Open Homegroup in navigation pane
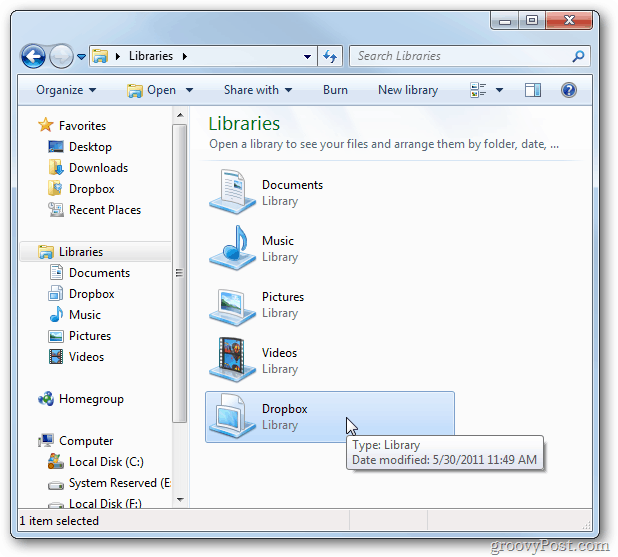This screenshot has width=618, height=557. [x=91, y=399]
